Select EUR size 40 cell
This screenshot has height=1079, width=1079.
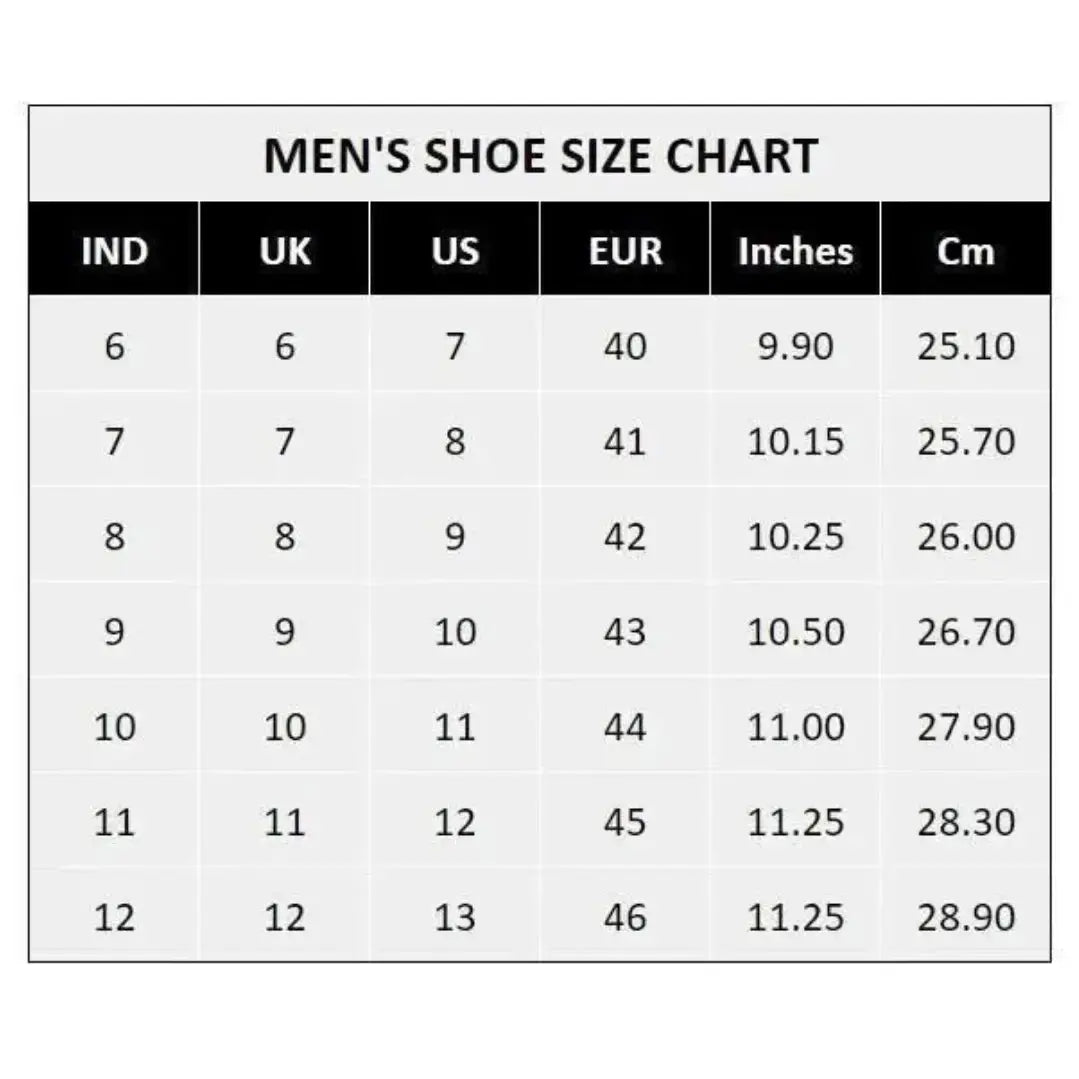[x=625, y=347]
